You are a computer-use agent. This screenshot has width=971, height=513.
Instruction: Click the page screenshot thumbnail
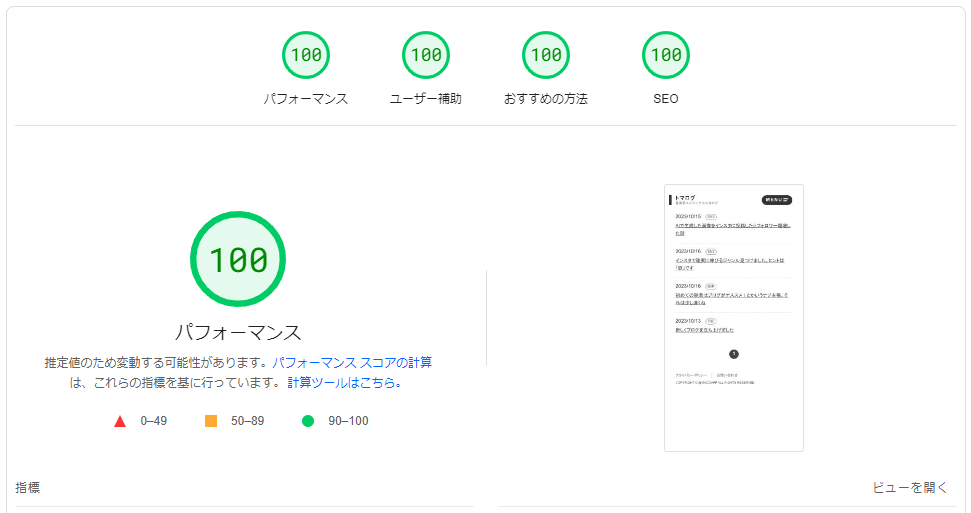pos(734,318)
